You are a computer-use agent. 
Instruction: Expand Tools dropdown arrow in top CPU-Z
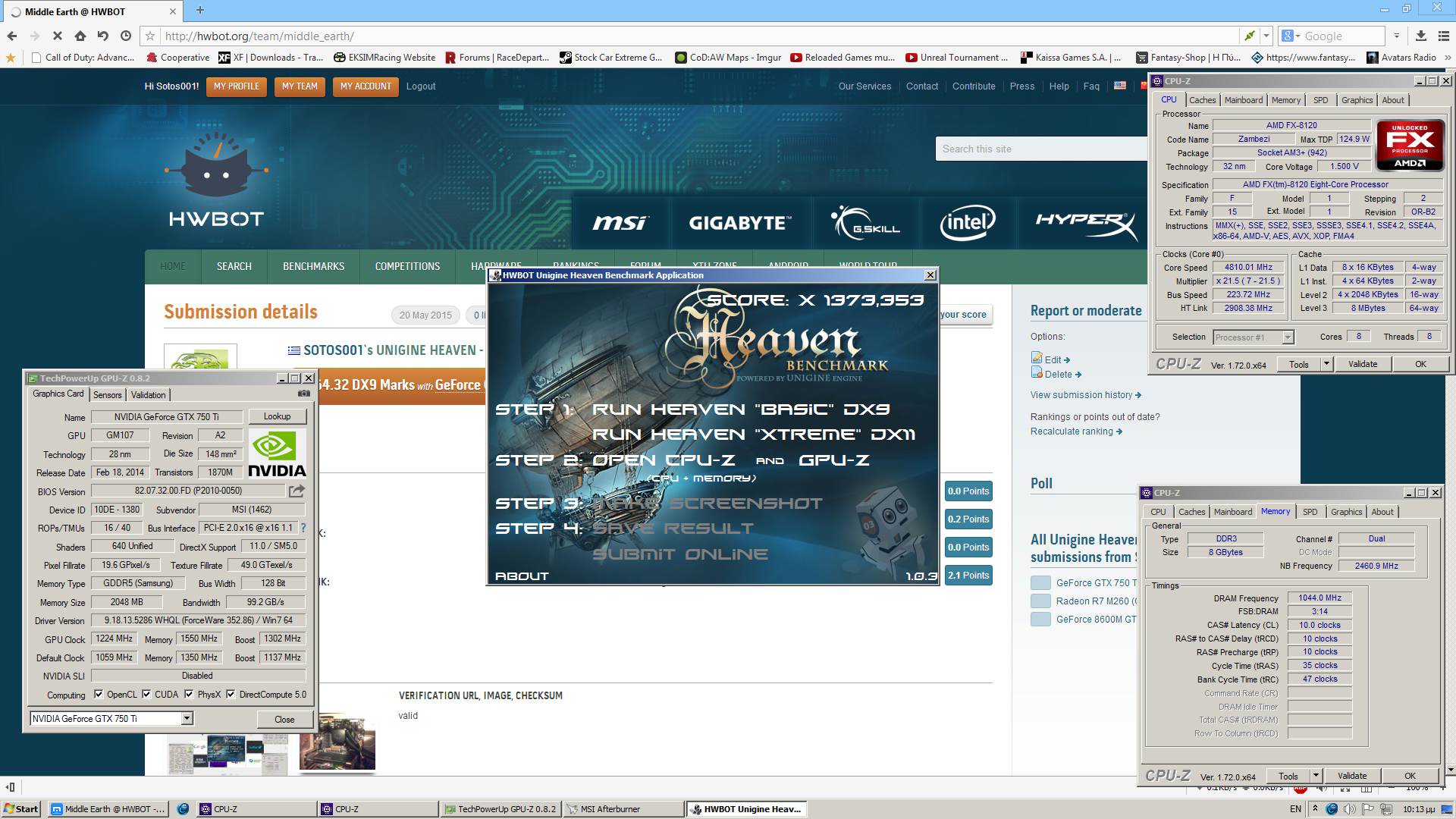[x=1326, y=364]
